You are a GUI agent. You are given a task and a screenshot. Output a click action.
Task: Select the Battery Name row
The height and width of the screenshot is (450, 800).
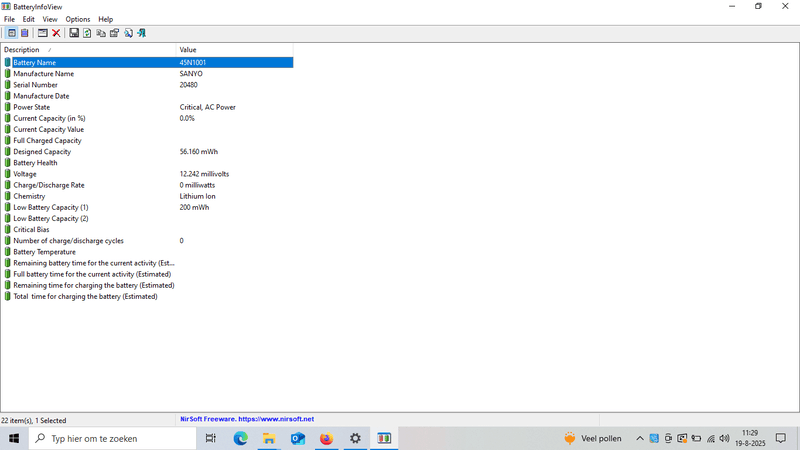pos(147,62)
